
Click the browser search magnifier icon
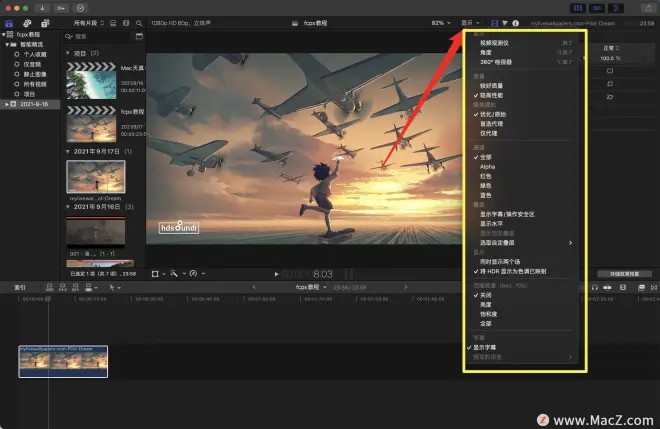pyautogui.click(x=139, y=23)
